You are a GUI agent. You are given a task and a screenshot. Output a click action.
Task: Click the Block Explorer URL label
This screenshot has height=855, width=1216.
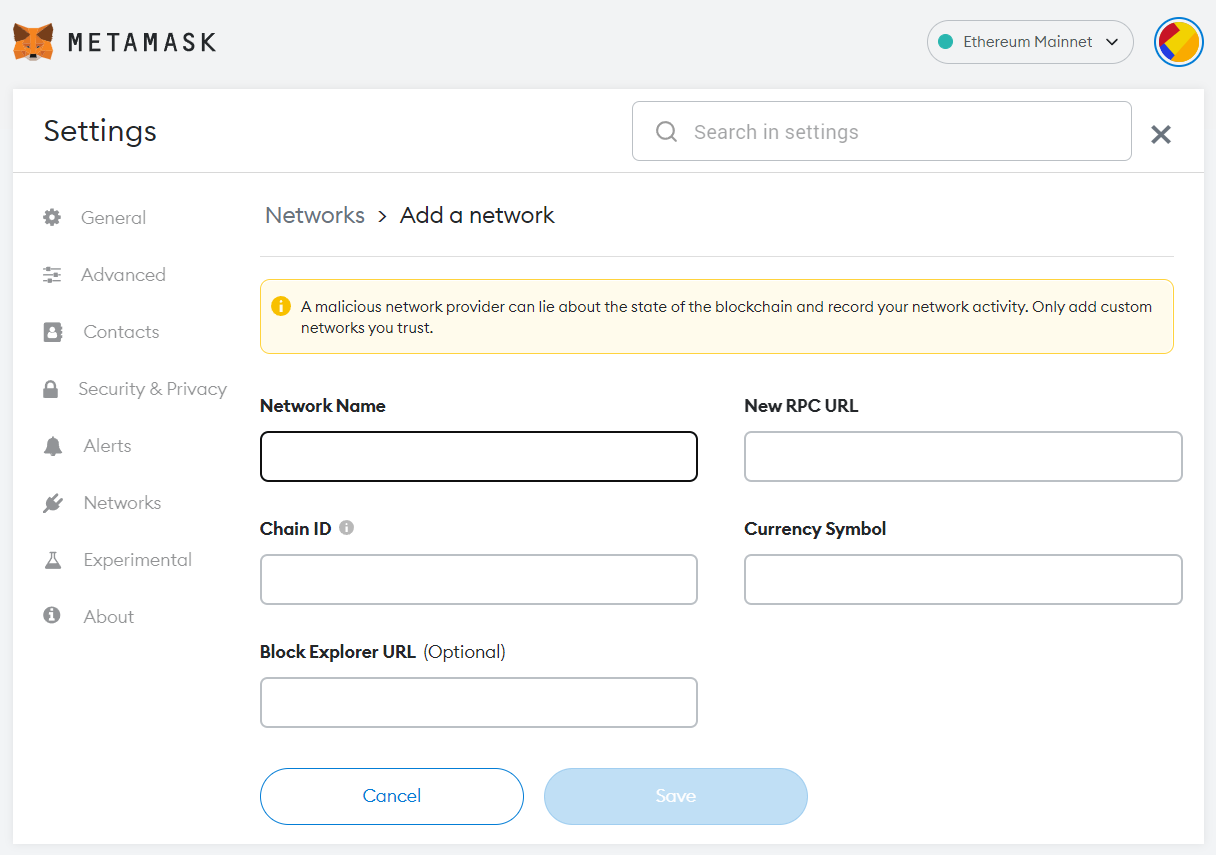click(338, 652)
